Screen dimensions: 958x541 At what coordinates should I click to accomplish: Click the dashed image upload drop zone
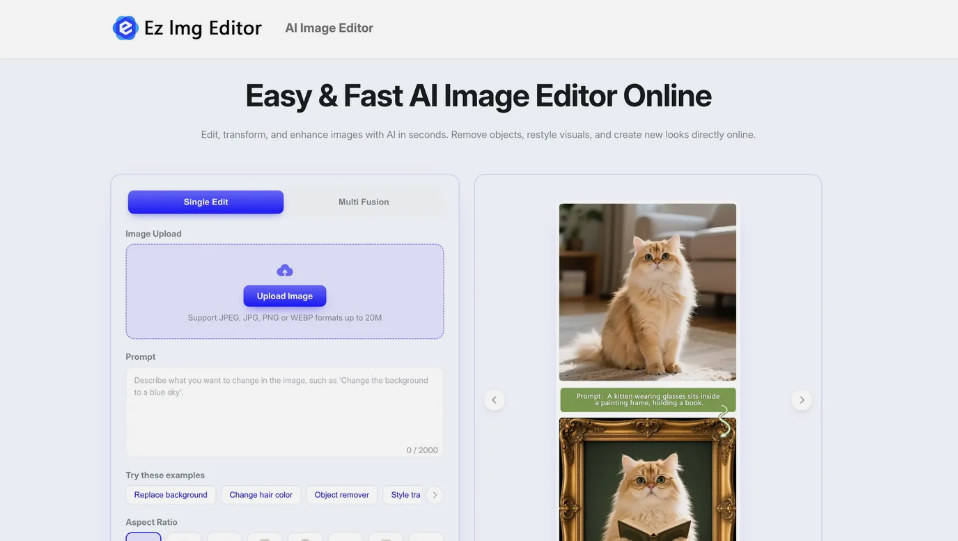tap(285, 292)
